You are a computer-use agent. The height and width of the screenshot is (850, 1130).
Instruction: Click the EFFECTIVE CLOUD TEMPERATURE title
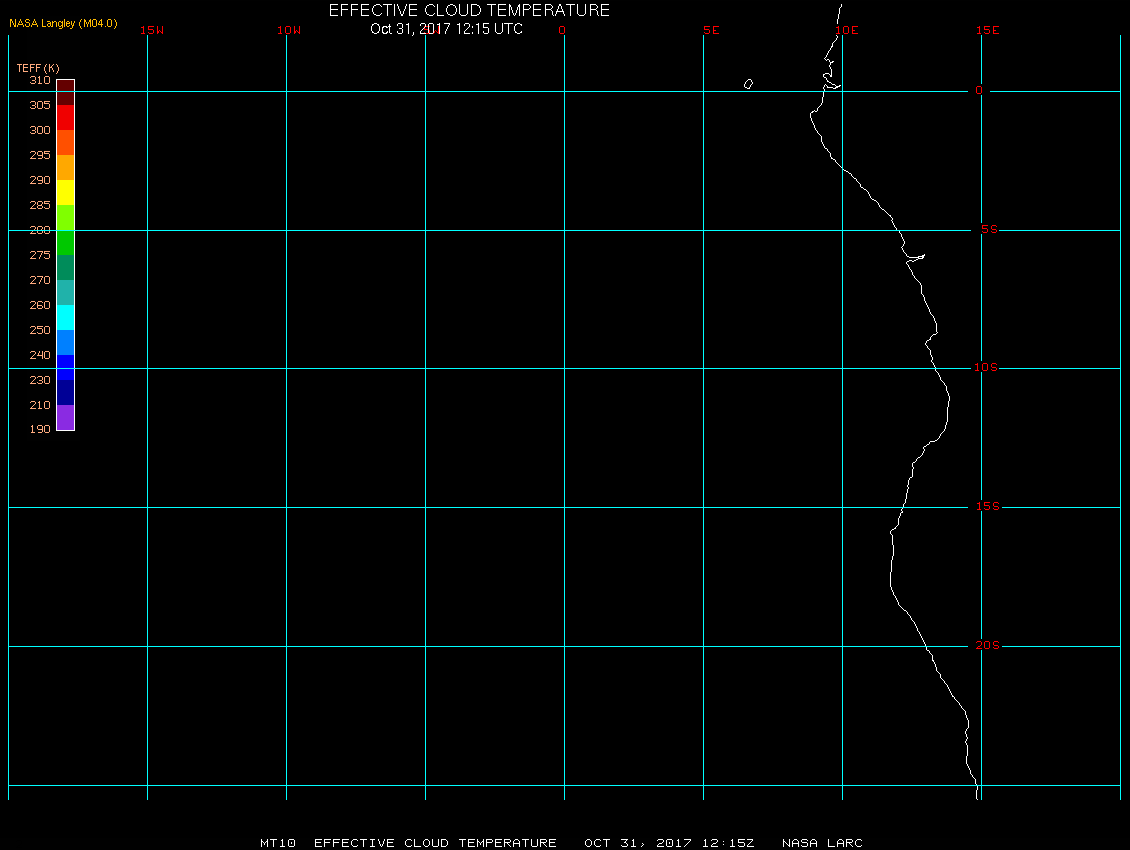(469, 10)
